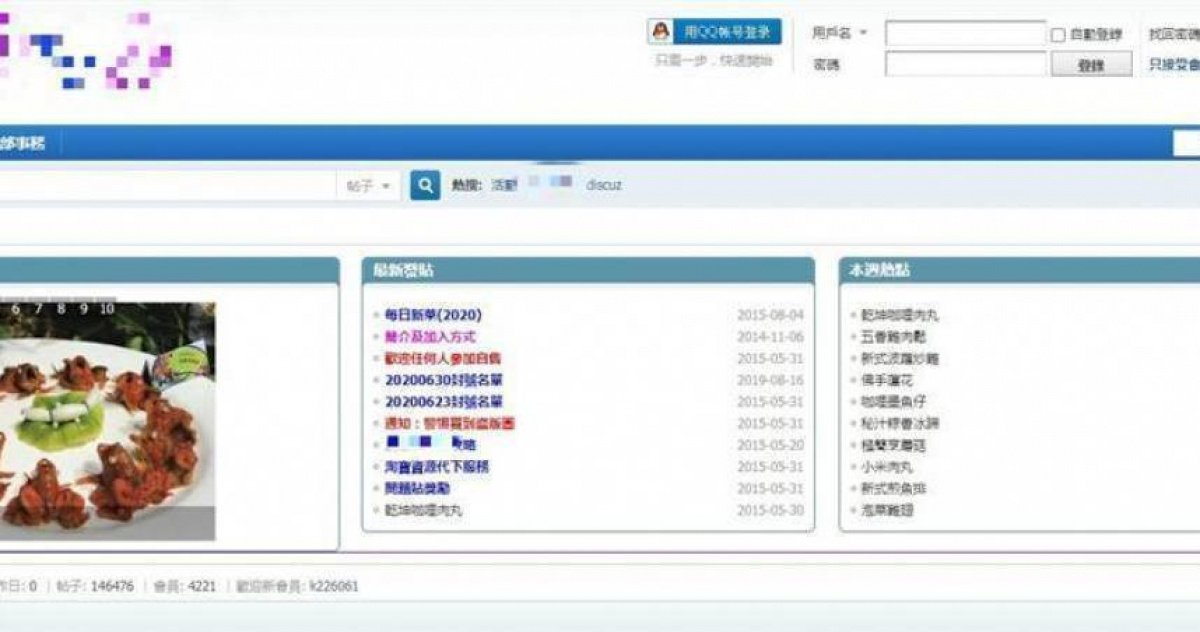Screen dimensions: 1200x632
Task: Click the discuz hot search keyword
Action: coord(606,185)
